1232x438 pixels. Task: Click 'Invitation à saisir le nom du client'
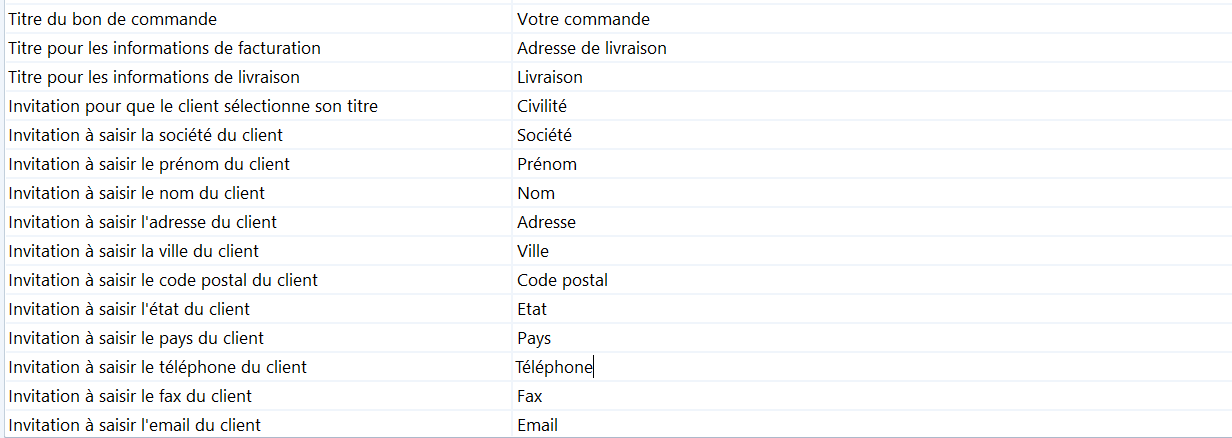[x=136, y=193]
